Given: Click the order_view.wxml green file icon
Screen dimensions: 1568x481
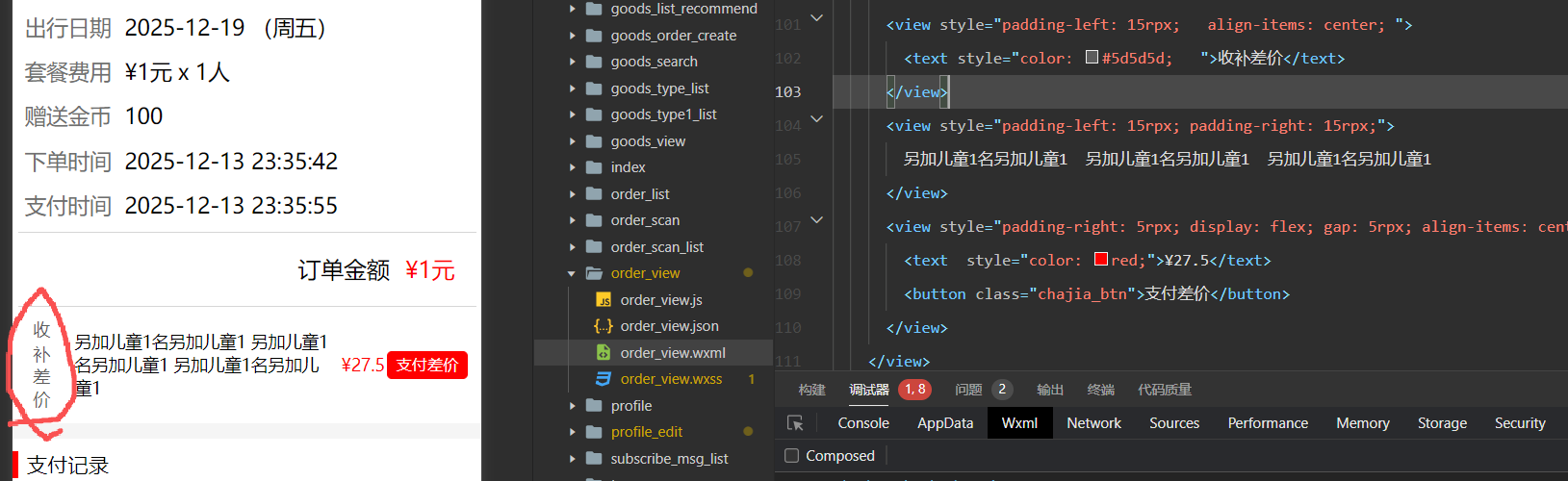Looking at the screenshot, I should pos(604,353).
